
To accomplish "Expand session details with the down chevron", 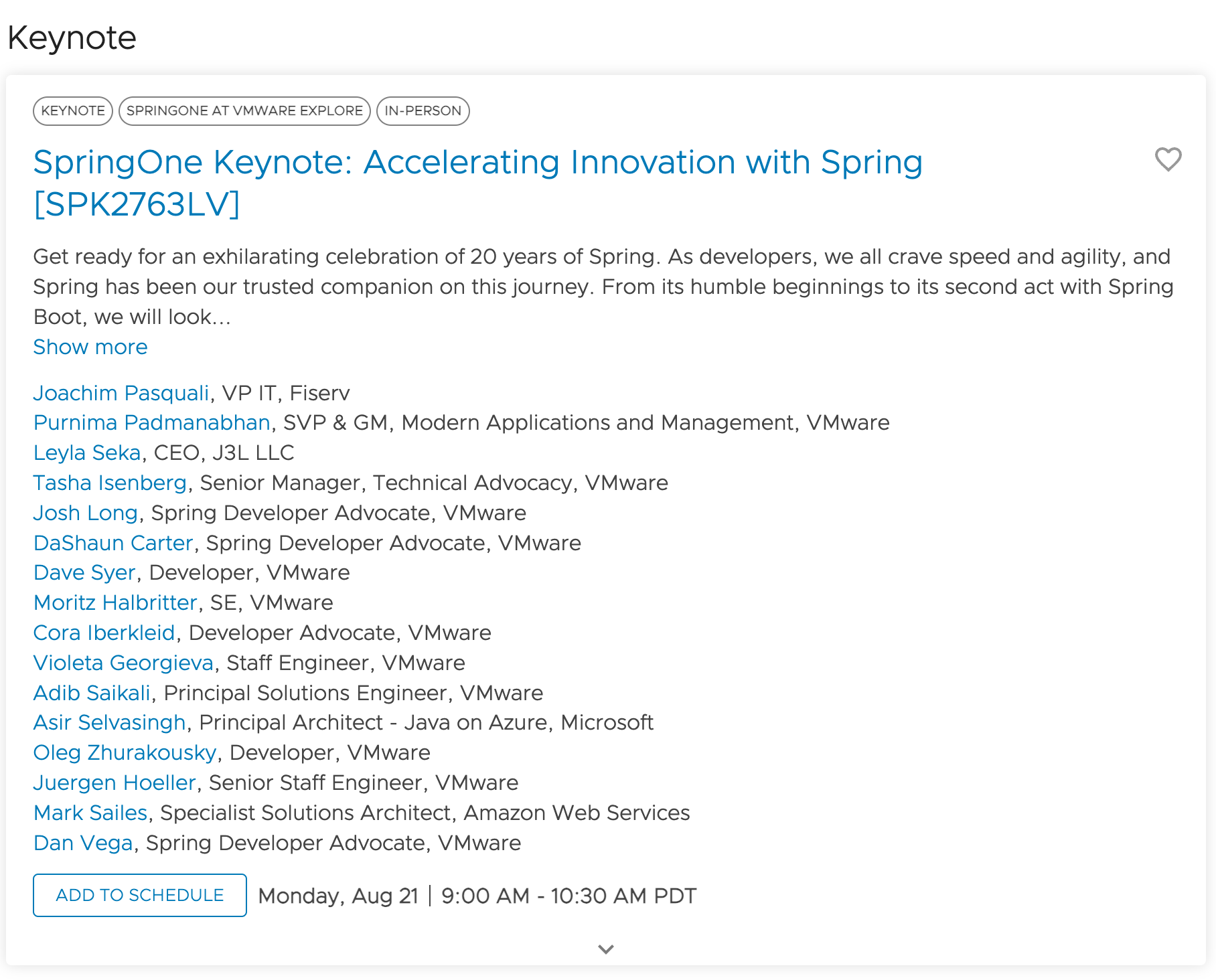I will coord(606,949).
